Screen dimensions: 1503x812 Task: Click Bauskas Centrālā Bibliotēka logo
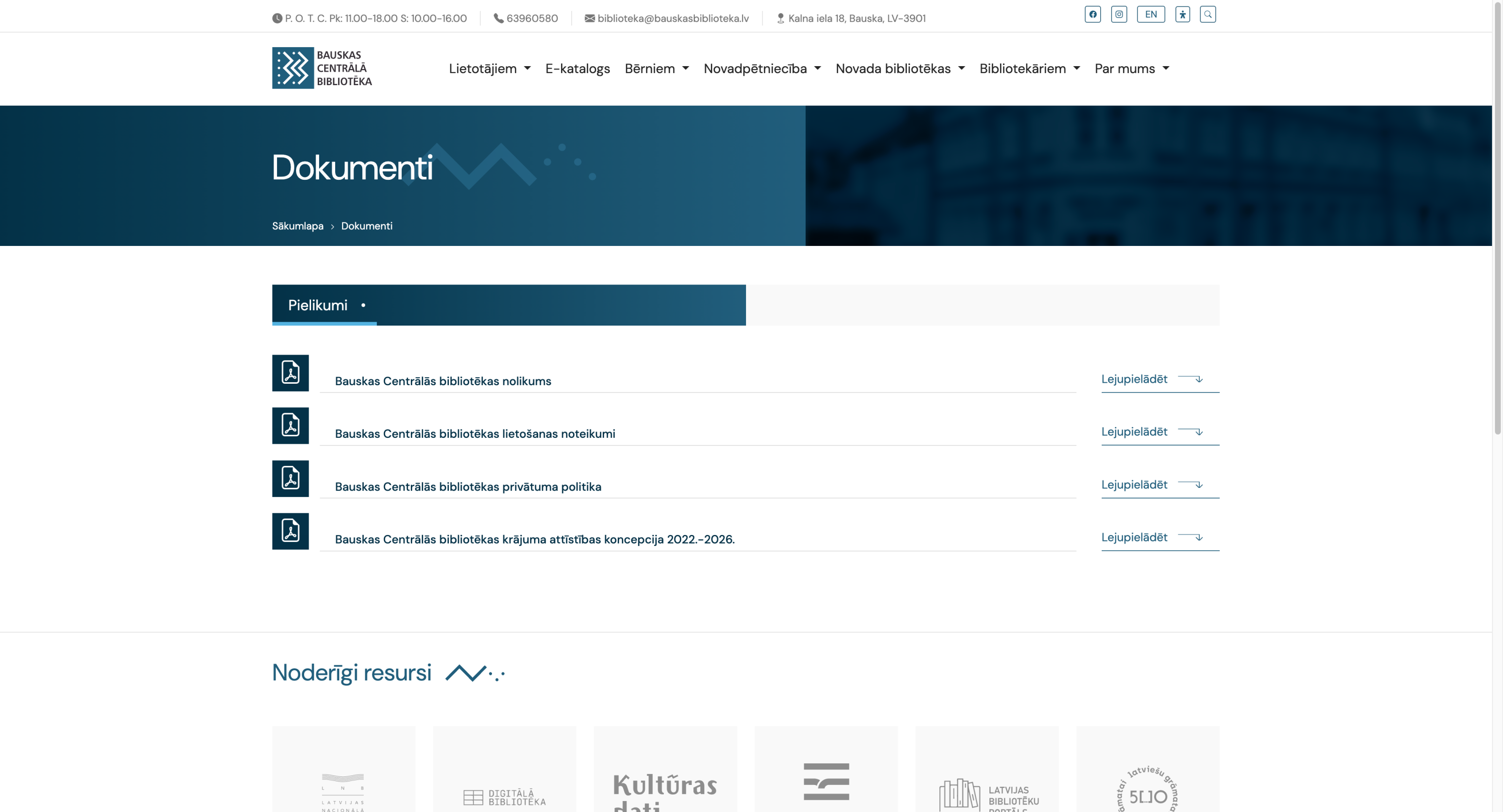[322, 68]
